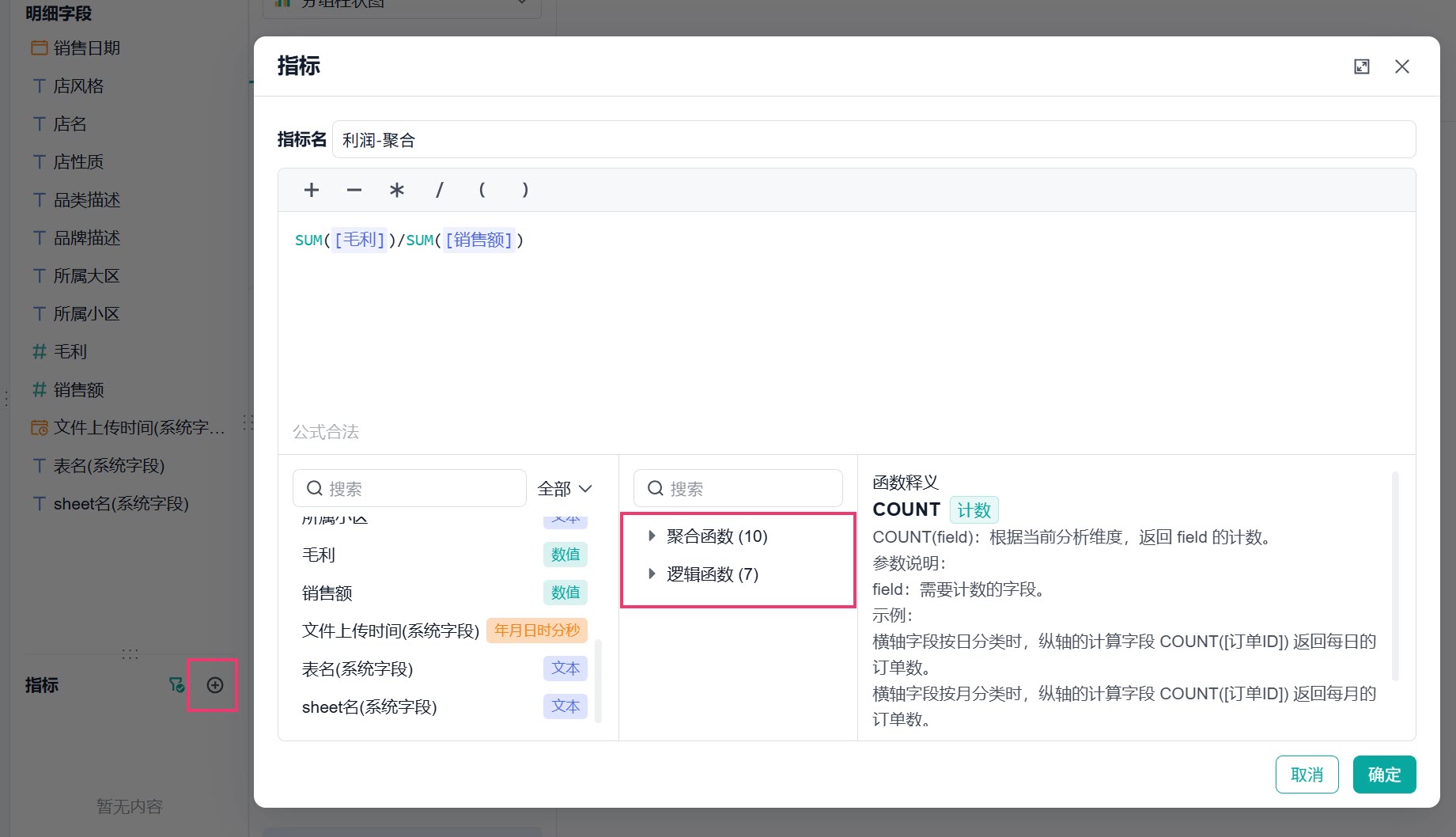Click the number hash icon beside 毛利 in sidebar
Image resolution: width=1456 pixels, height=837 pixels.
pos(39,352)
